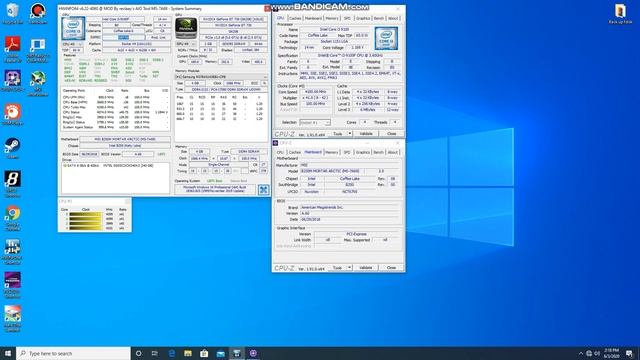Click the Close button in the Processor CPU-Z window
Image resolution: width=640 pixels, height=360 pixels.
(x=391, y=133)
